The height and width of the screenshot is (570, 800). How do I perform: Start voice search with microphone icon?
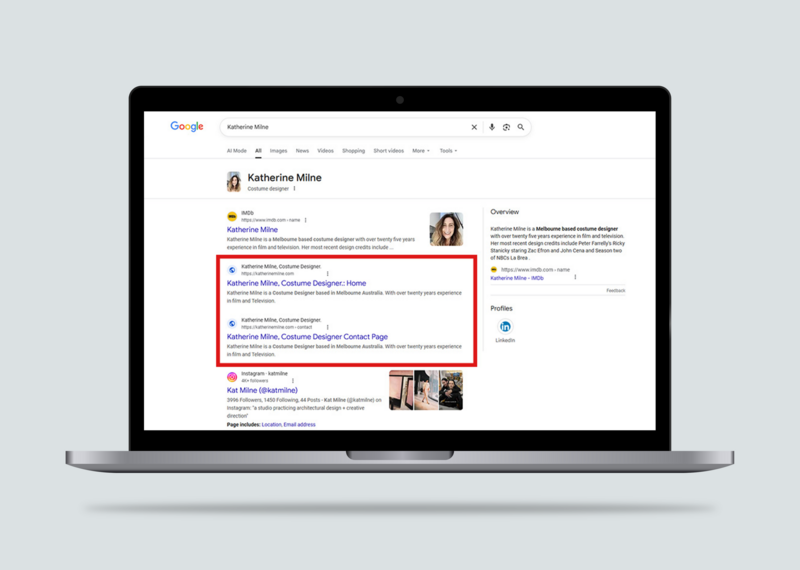click(x=491, y=128)
